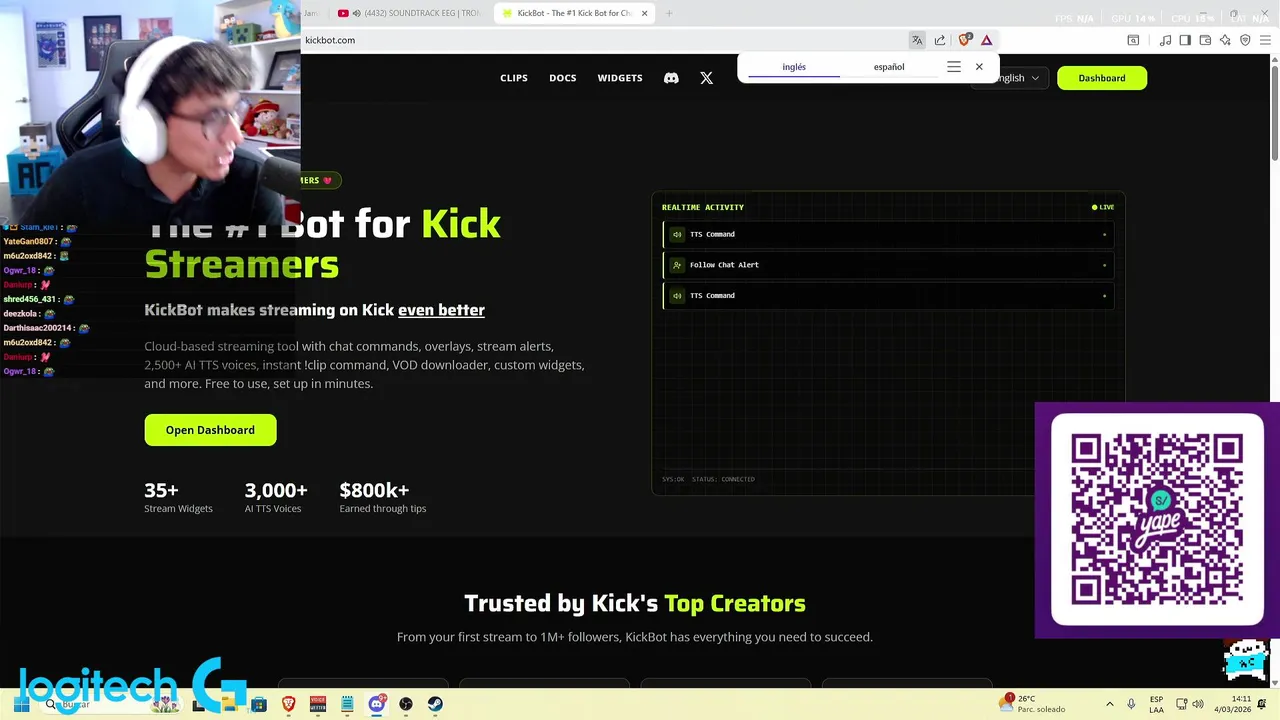
Task: Open Discord from the taskbar
Action: tap(376, 704)
